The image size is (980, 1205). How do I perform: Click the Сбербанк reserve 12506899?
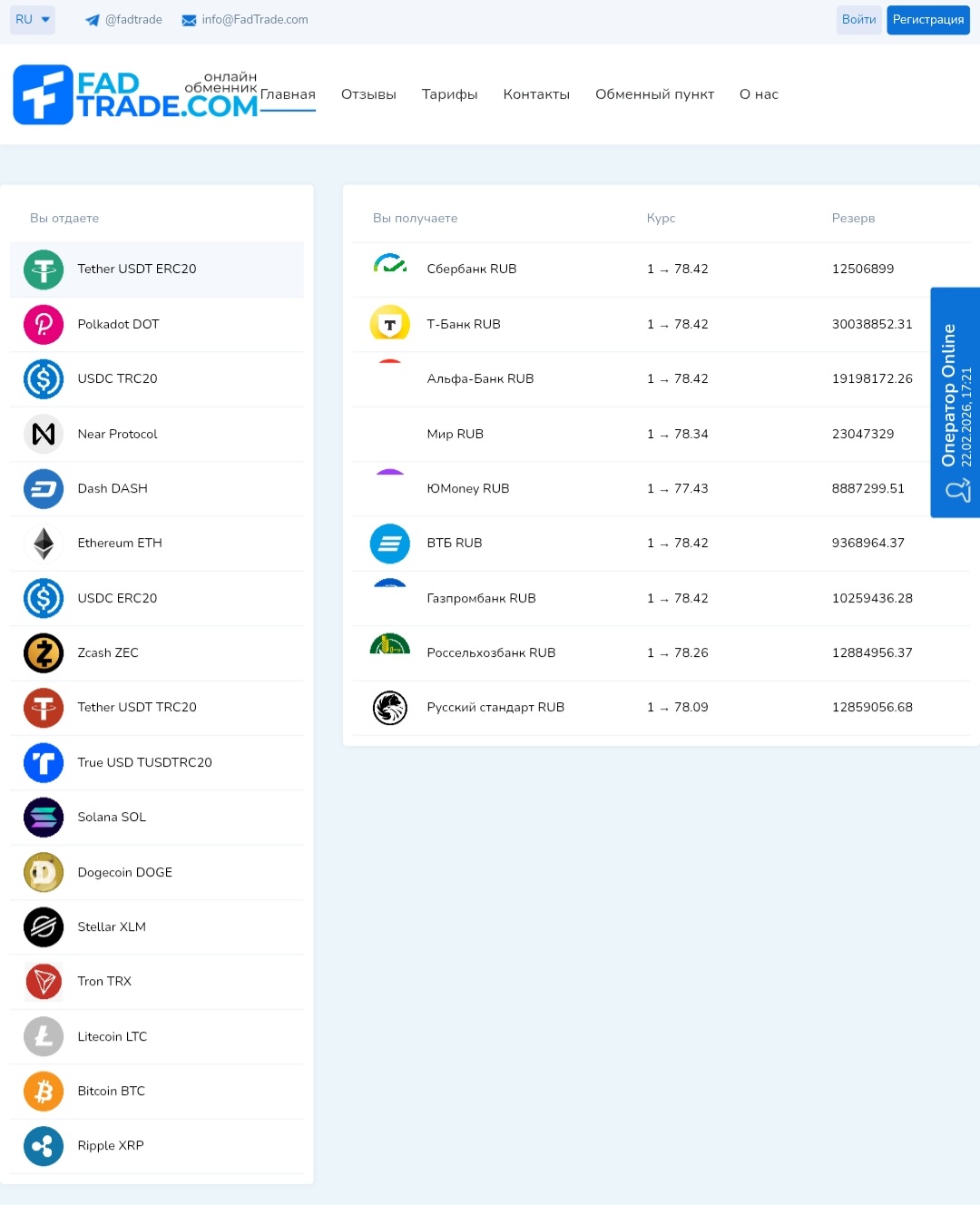[863, 269]
